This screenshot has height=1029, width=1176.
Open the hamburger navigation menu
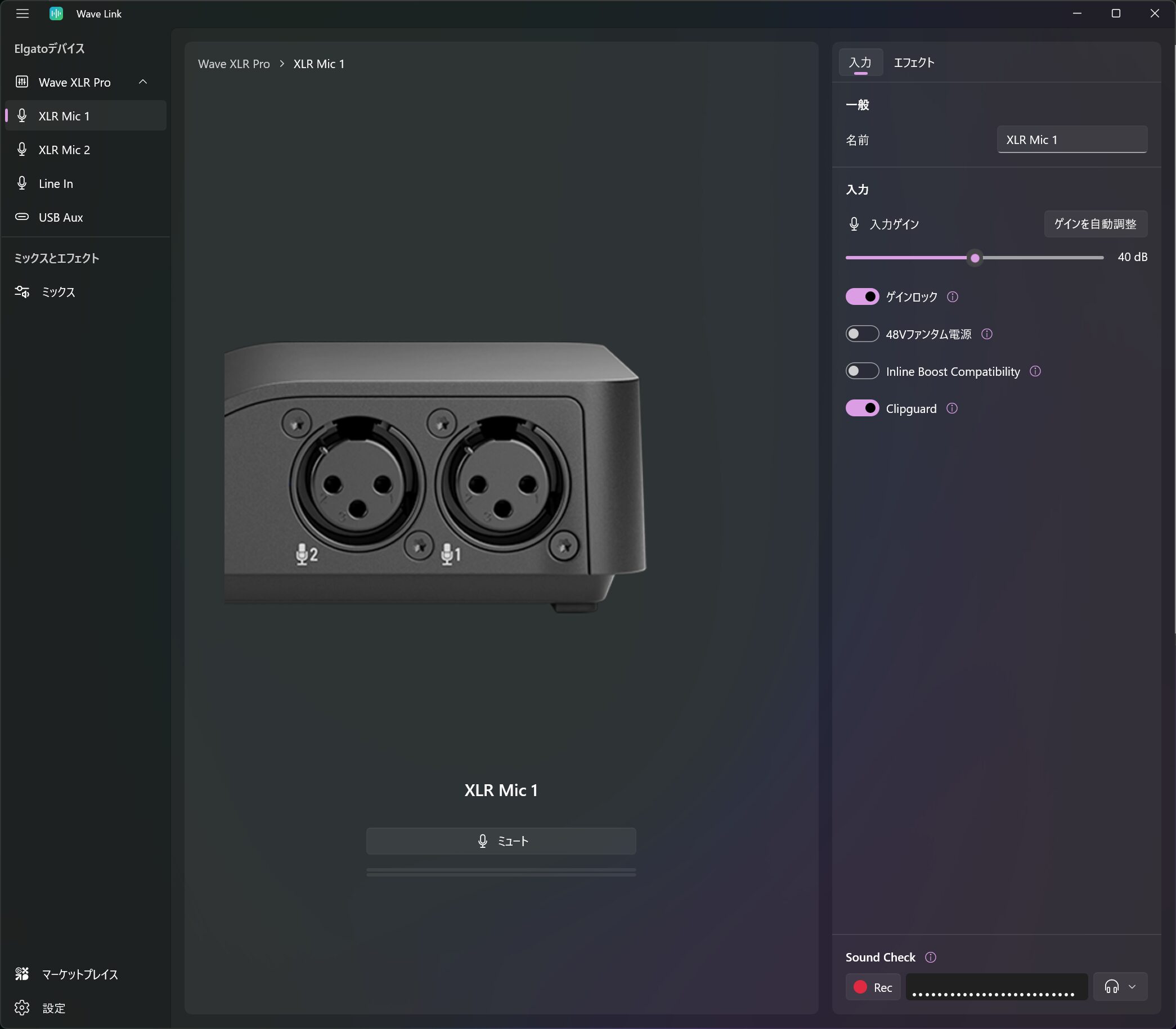tap(23, 13)
